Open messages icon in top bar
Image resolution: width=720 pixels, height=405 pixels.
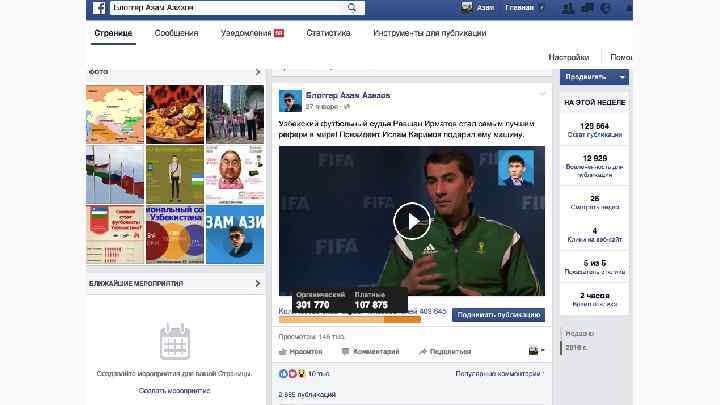point(587,8)
